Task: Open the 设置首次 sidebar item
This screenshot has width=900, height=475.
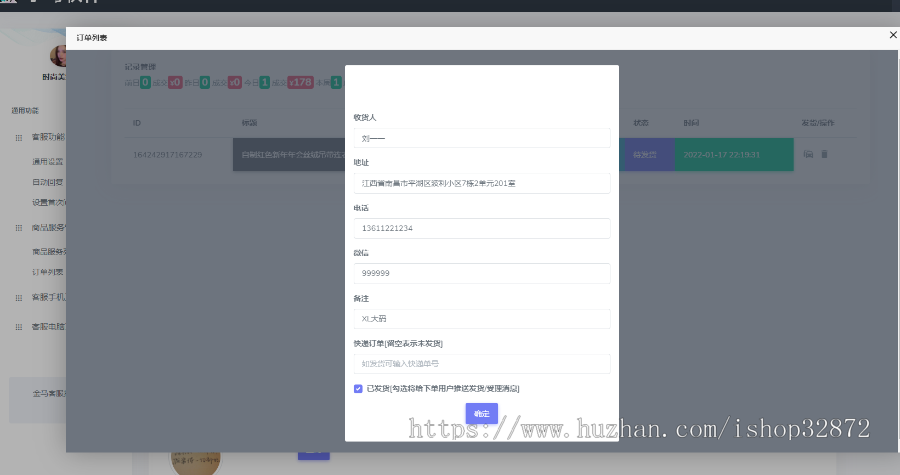Action: pyautogui.click(x=49, y=202)
